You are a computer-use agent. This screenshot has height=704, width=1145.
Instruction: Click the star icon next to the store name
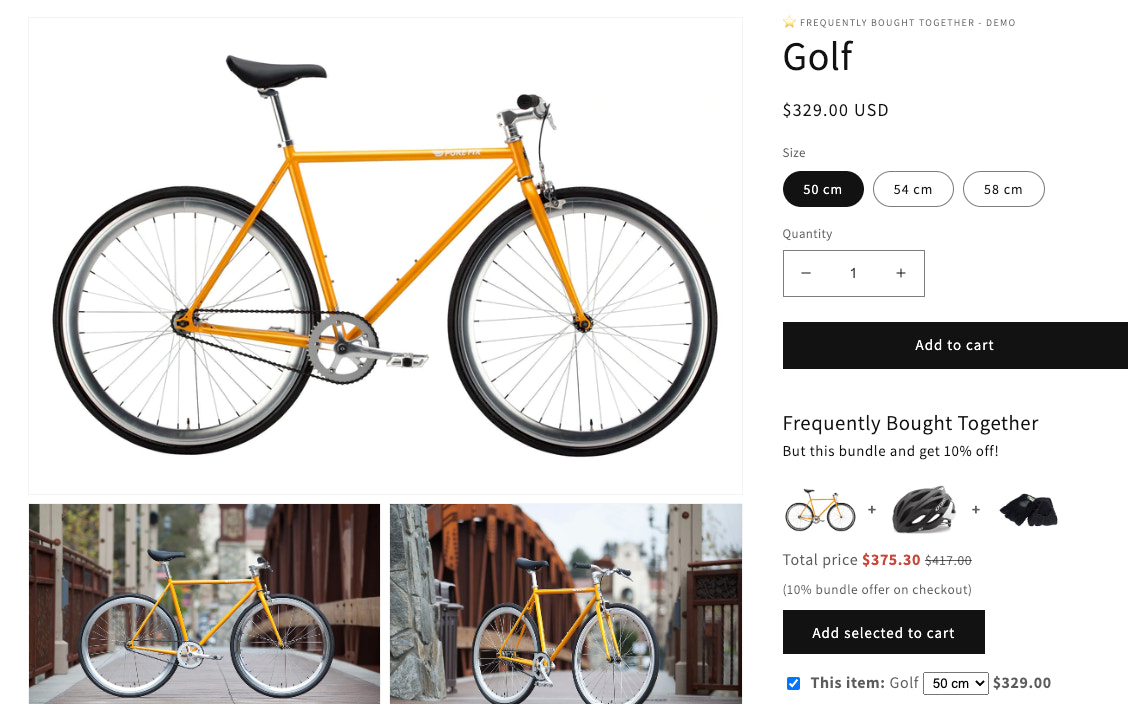789,21
